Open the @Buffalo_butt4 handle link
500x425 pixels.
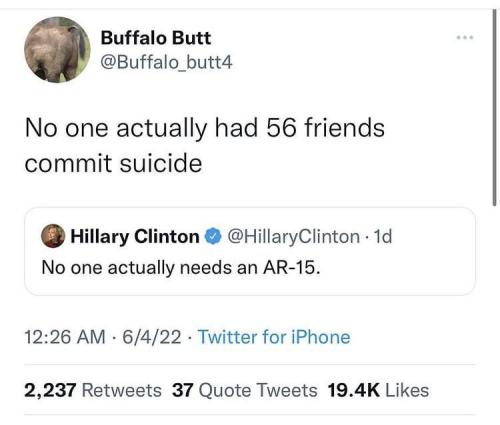tap(166, 62)
